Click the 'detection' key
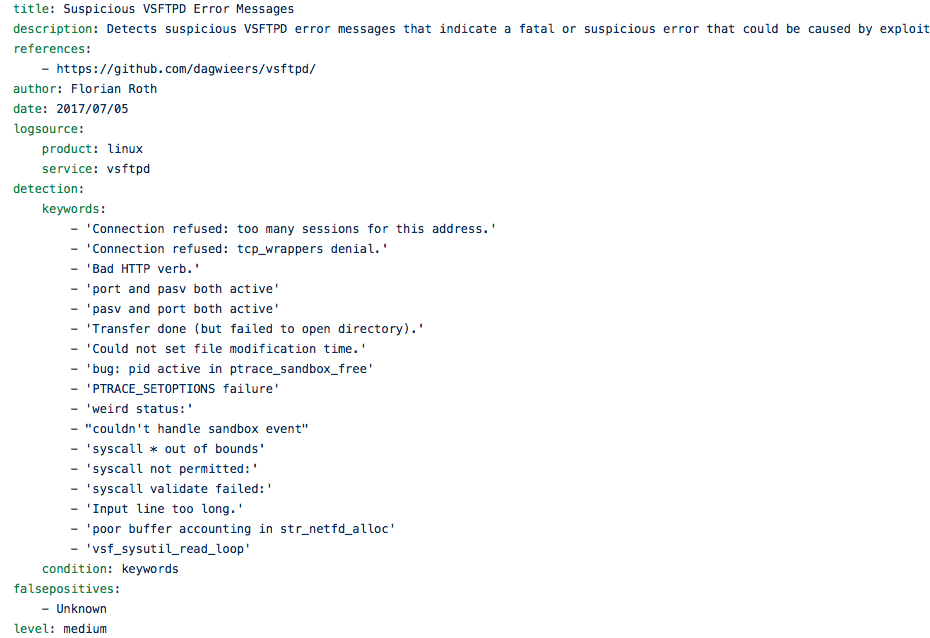This screenshot has width=930, height=638. pos(45,189)
